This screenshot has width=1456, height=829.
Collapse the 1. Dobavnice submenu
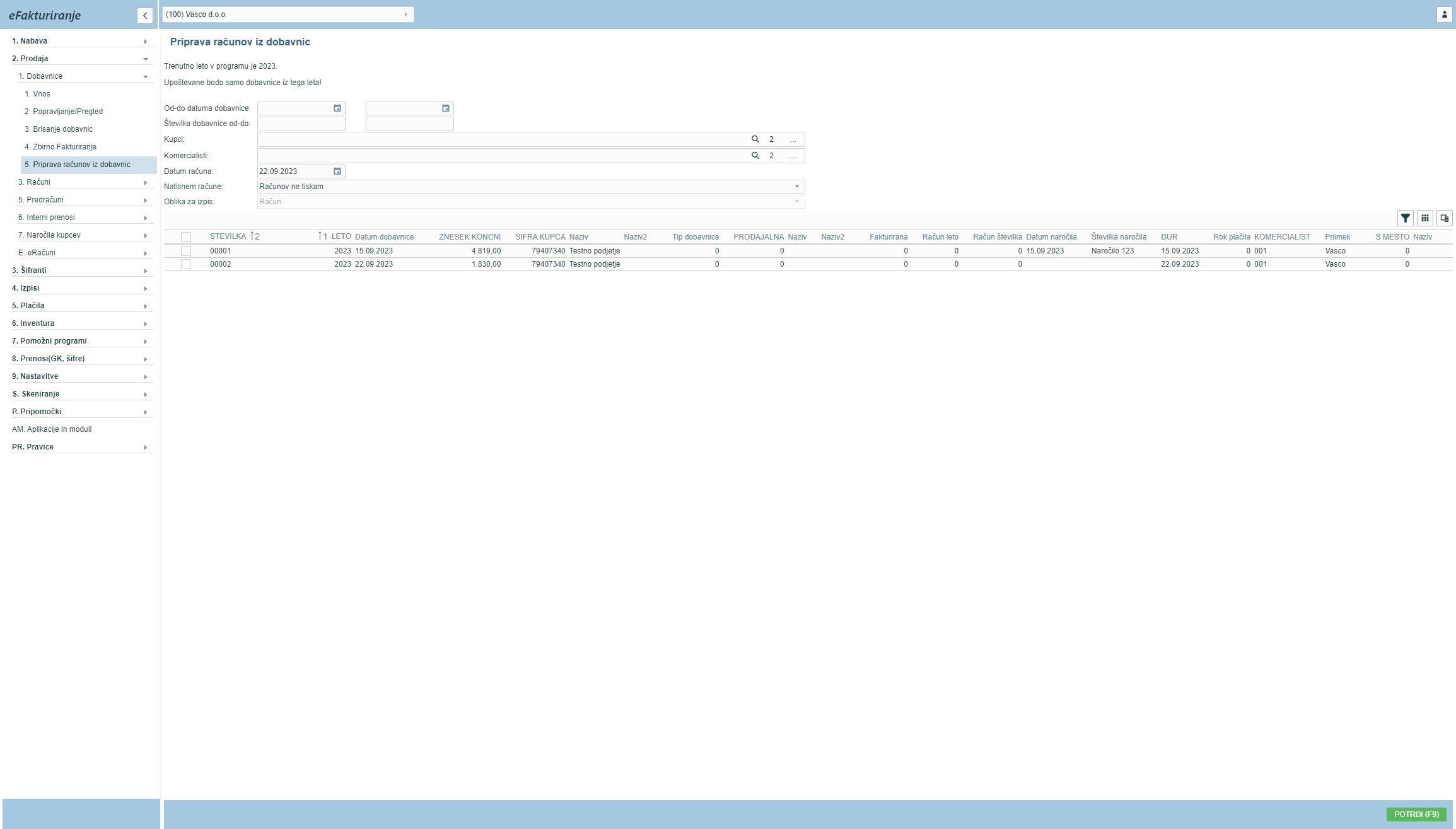85,76
